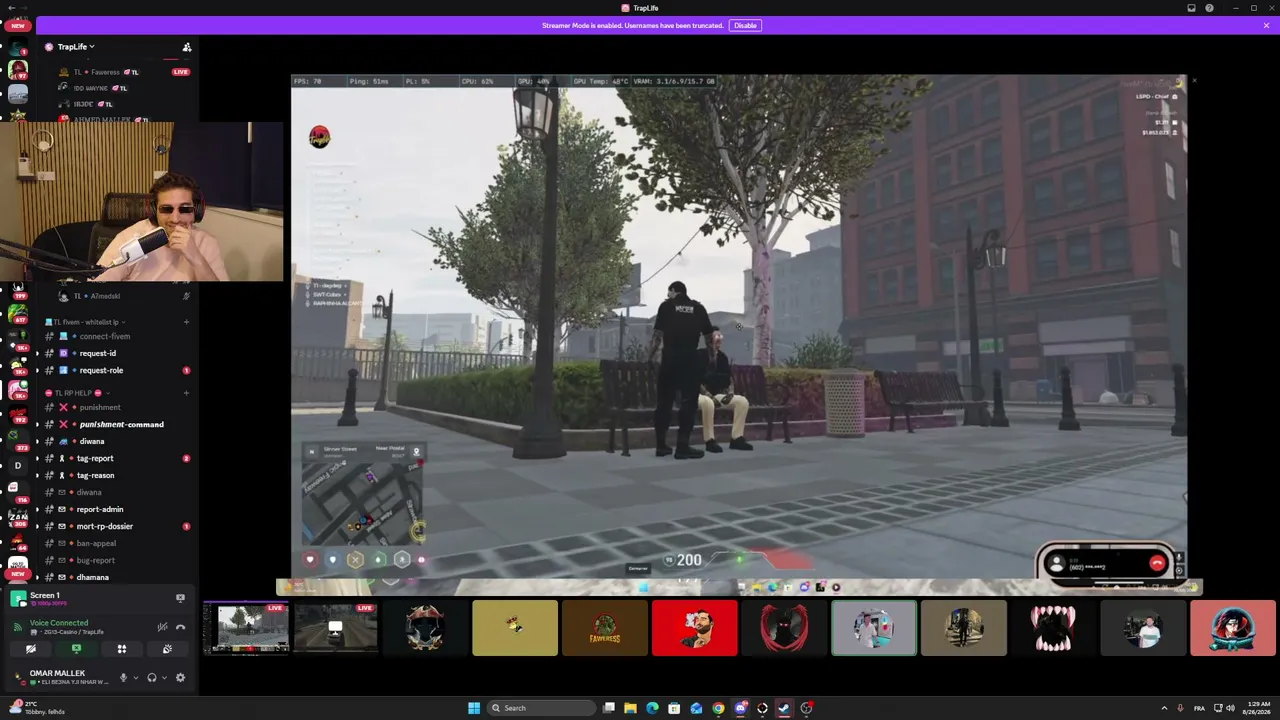
Task: Open Discord user settings gear
Action: click(180, 677)
